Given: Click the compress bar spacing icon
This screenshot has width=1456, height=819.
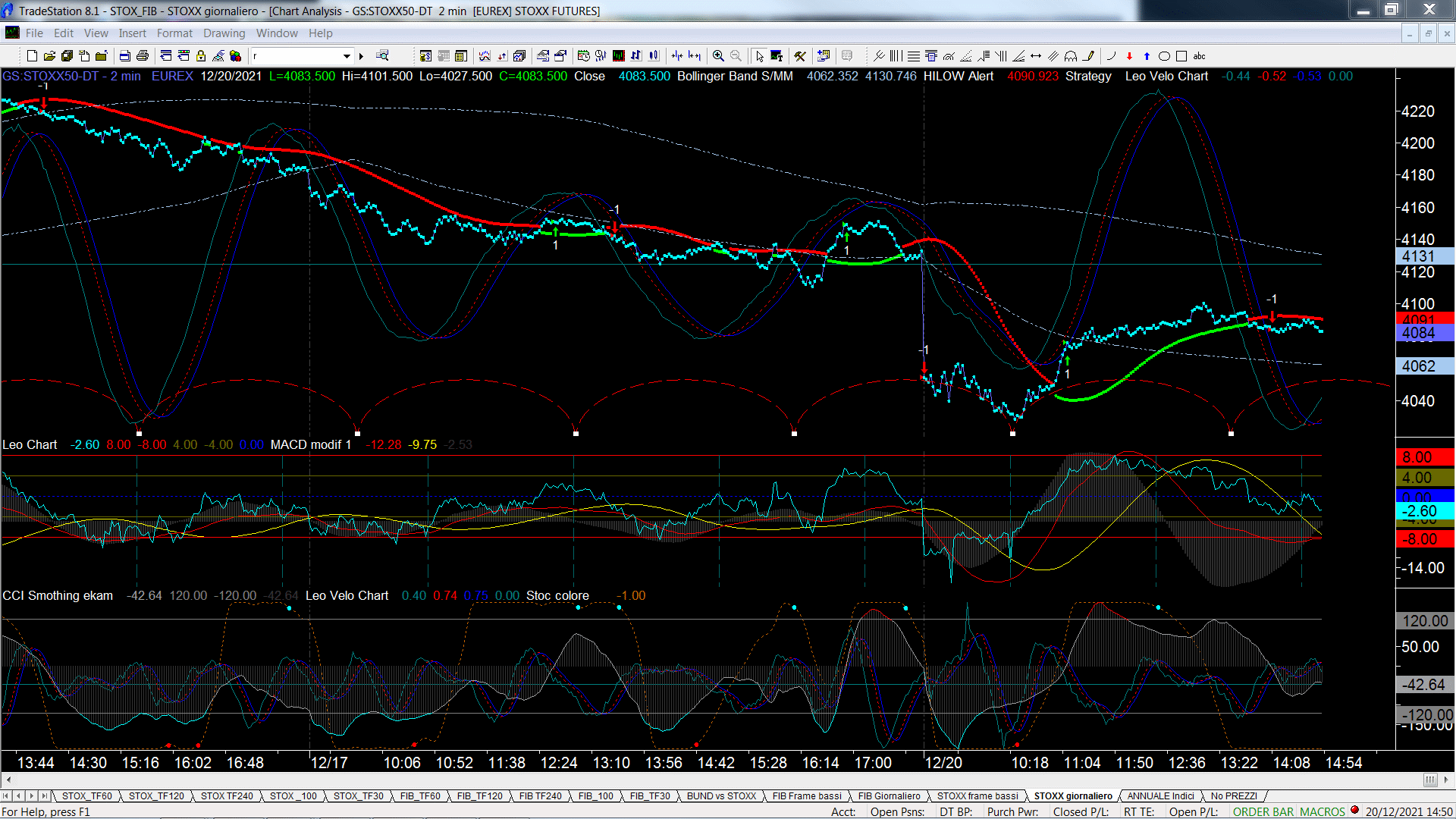Looking at the screenshot, I should click(677, 56).
